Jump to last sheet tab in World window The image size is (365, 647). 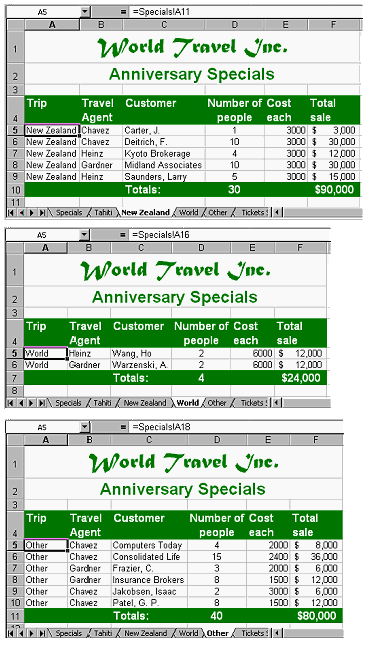pyautogui.click(x=42, y=403)
